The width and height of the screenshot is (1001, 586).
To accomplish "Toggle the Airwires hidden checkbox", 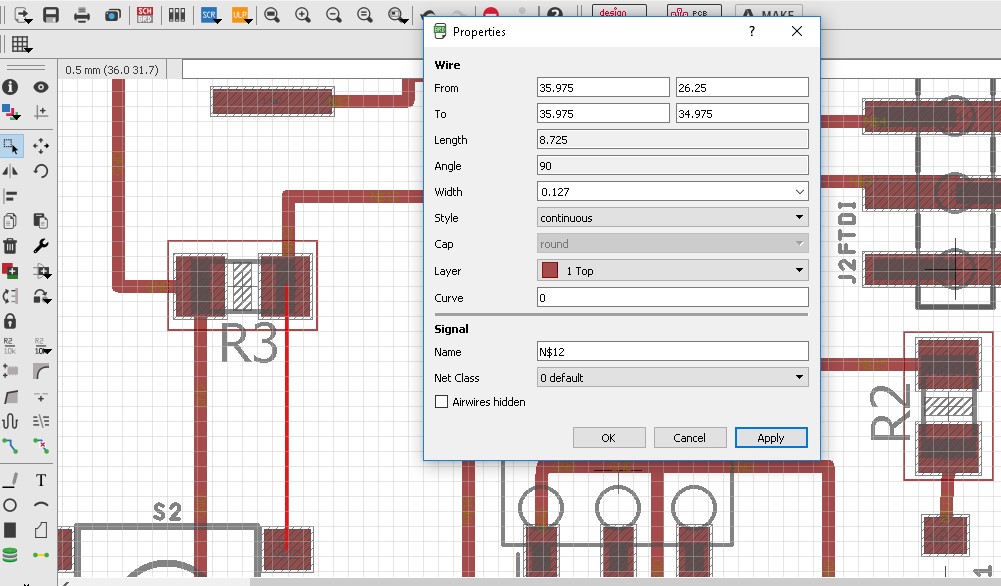I will (x=442, y=402).
